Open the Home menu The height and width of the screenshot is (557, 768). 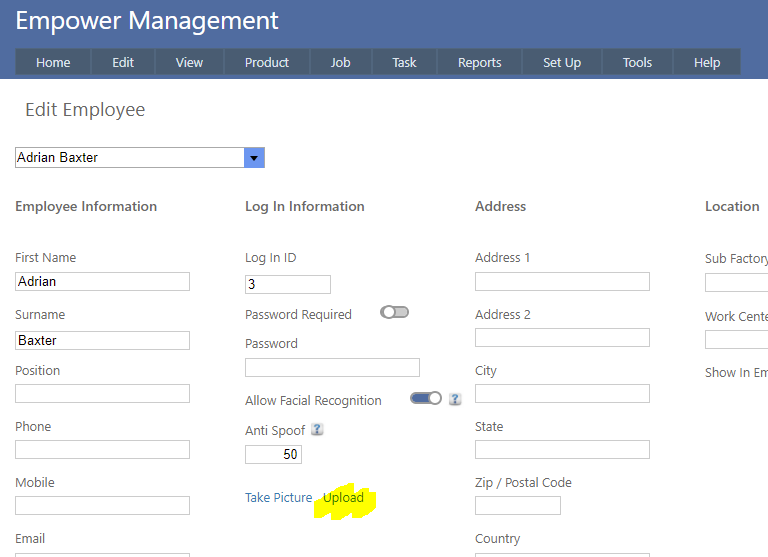point(53,62)
